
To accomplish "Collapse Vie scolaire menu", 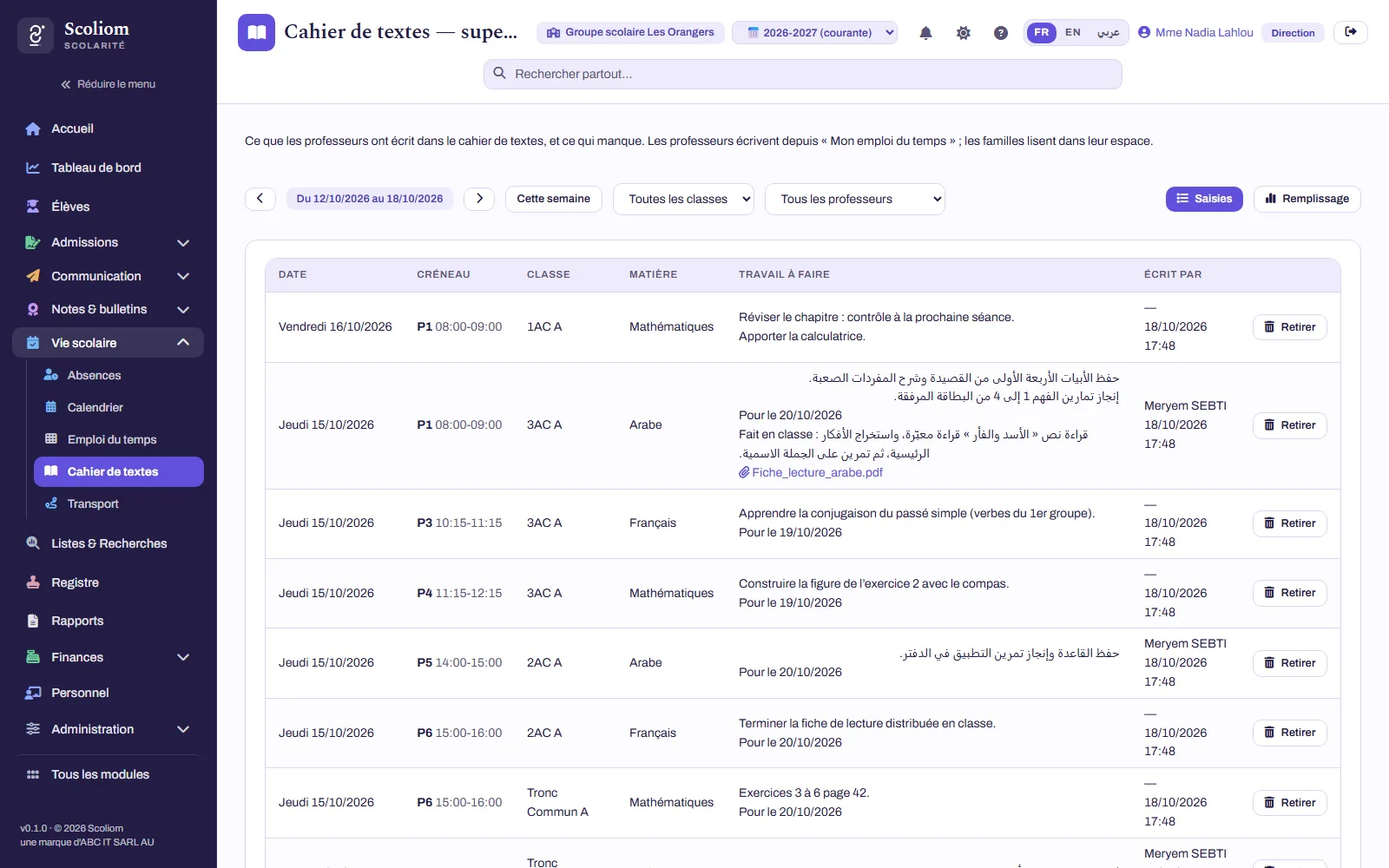I will (x=109, y=343).
